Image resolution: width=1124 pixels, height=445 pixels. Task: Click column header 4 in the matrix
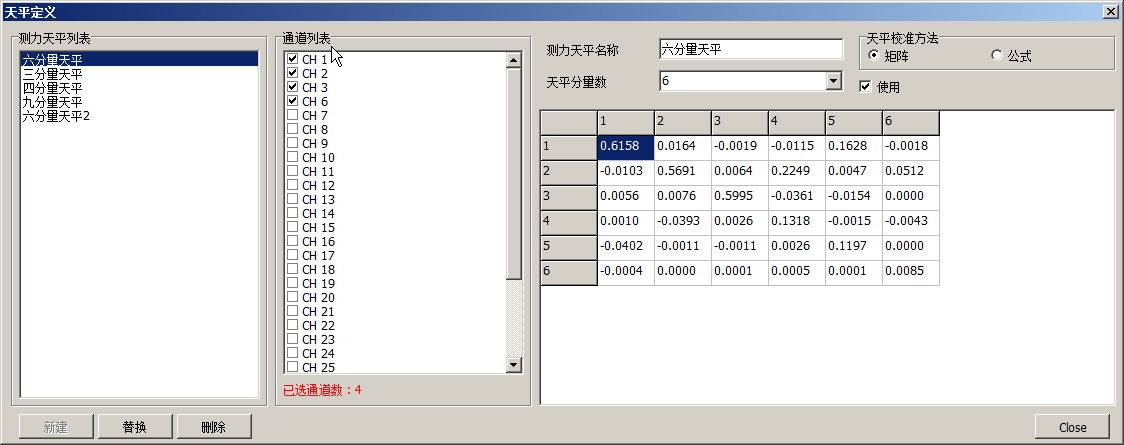[796, 122]
